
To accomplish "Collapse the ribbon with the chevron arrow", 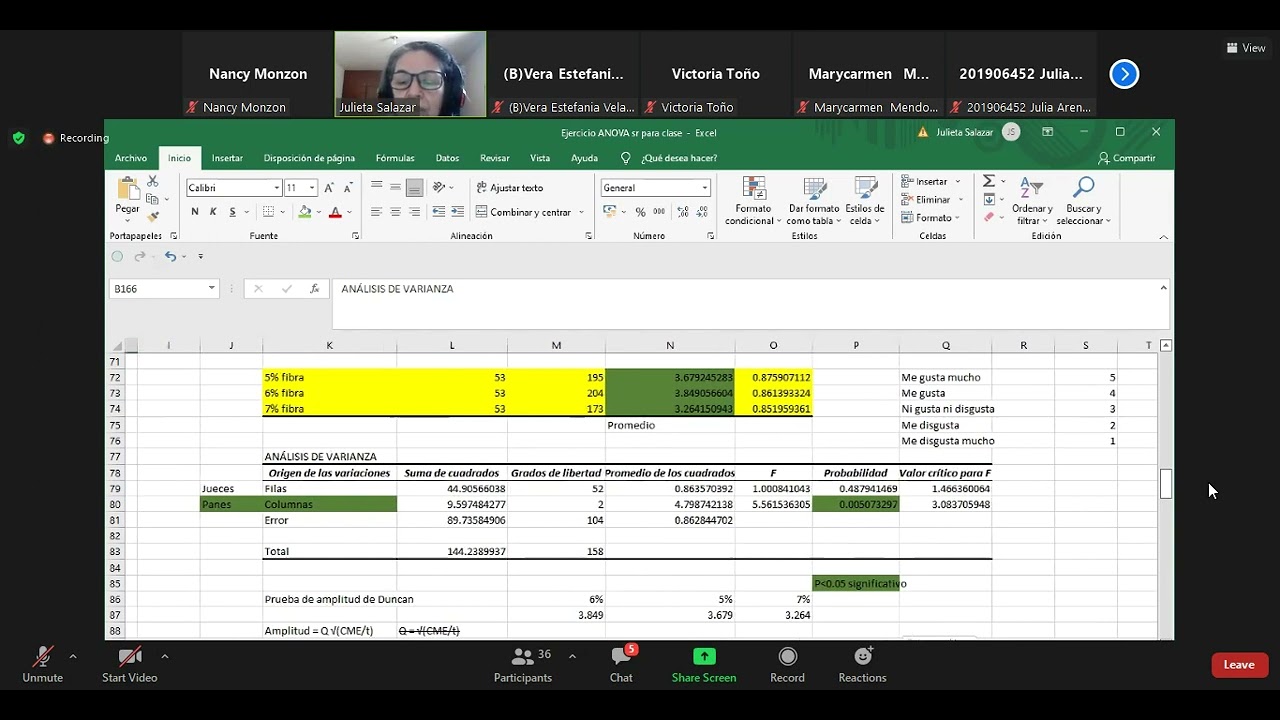I will [x=1163, y=237].
